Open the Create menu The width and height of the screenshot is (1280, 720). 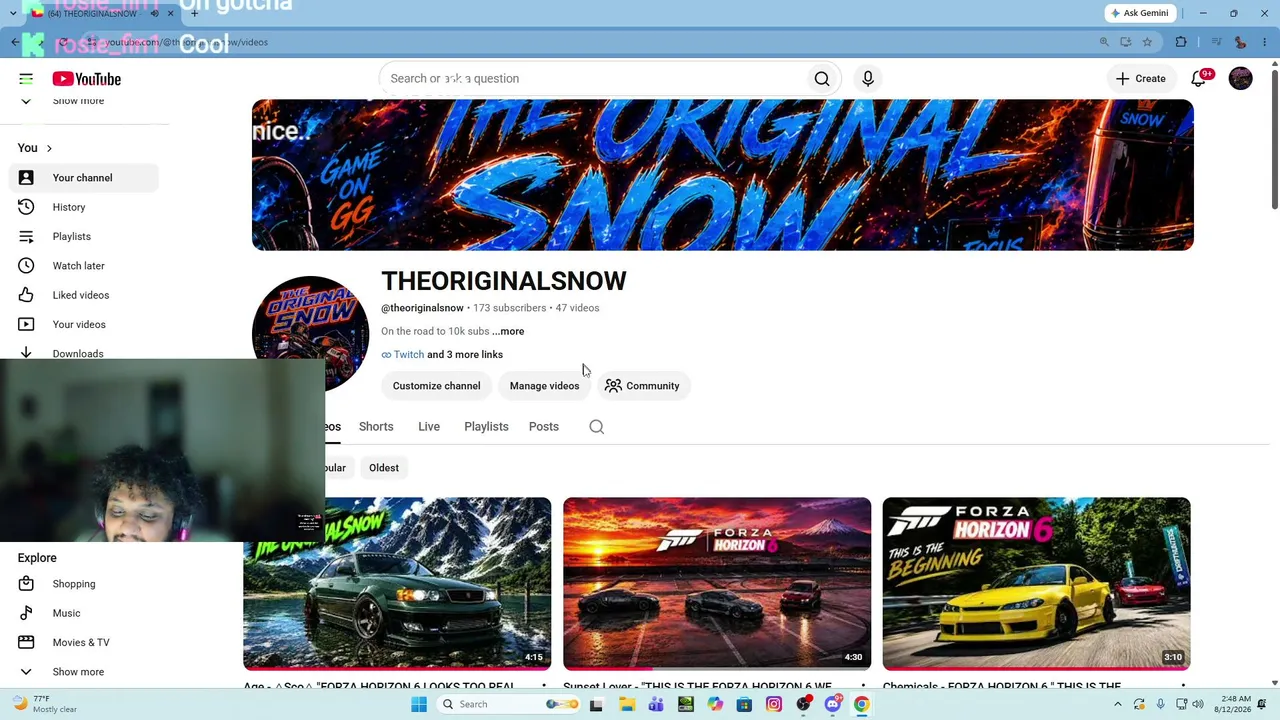click(1141, 79)
